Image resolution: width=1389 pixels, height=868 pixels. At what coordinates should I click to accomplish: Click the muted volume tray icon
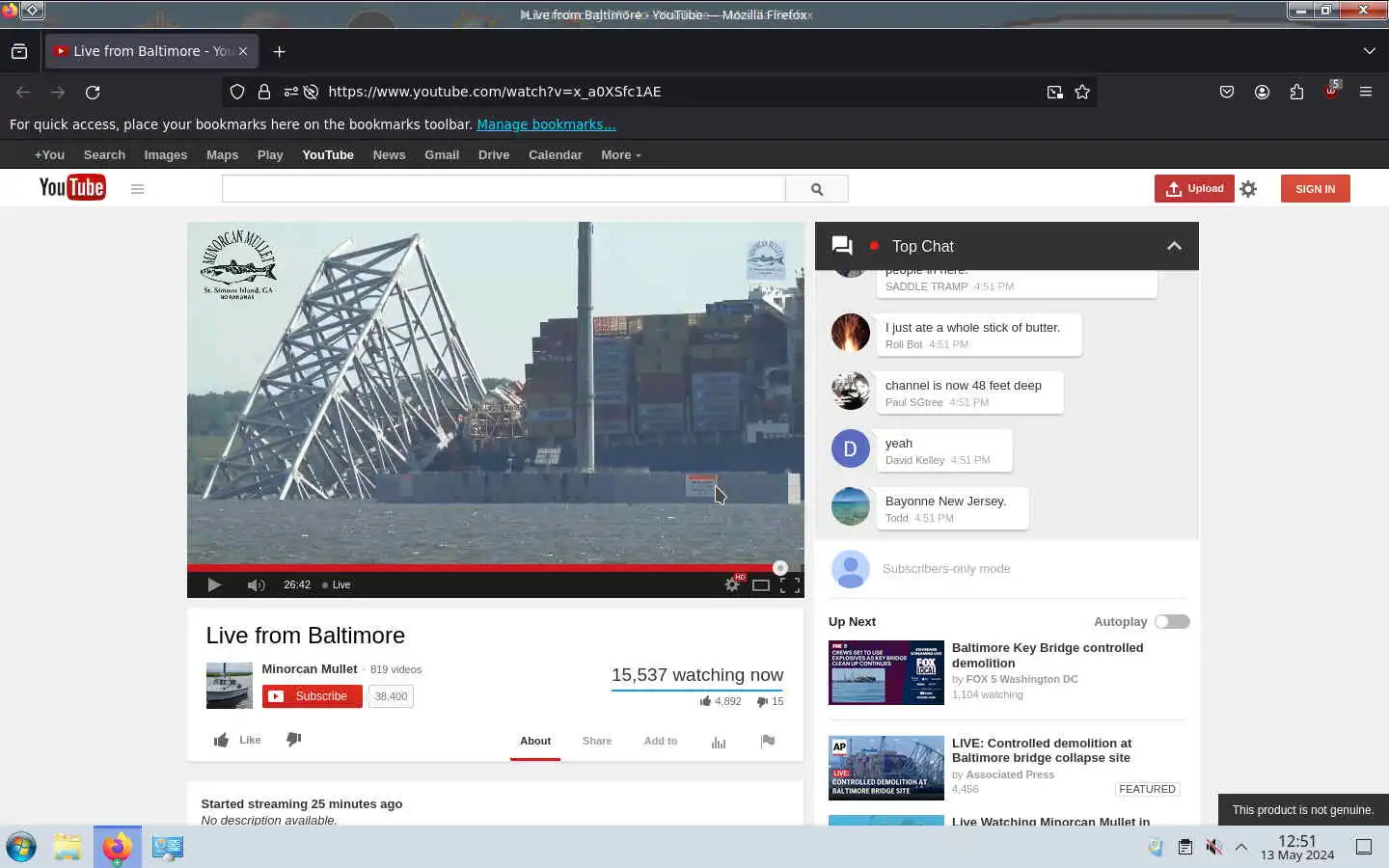click(1213, 847)
